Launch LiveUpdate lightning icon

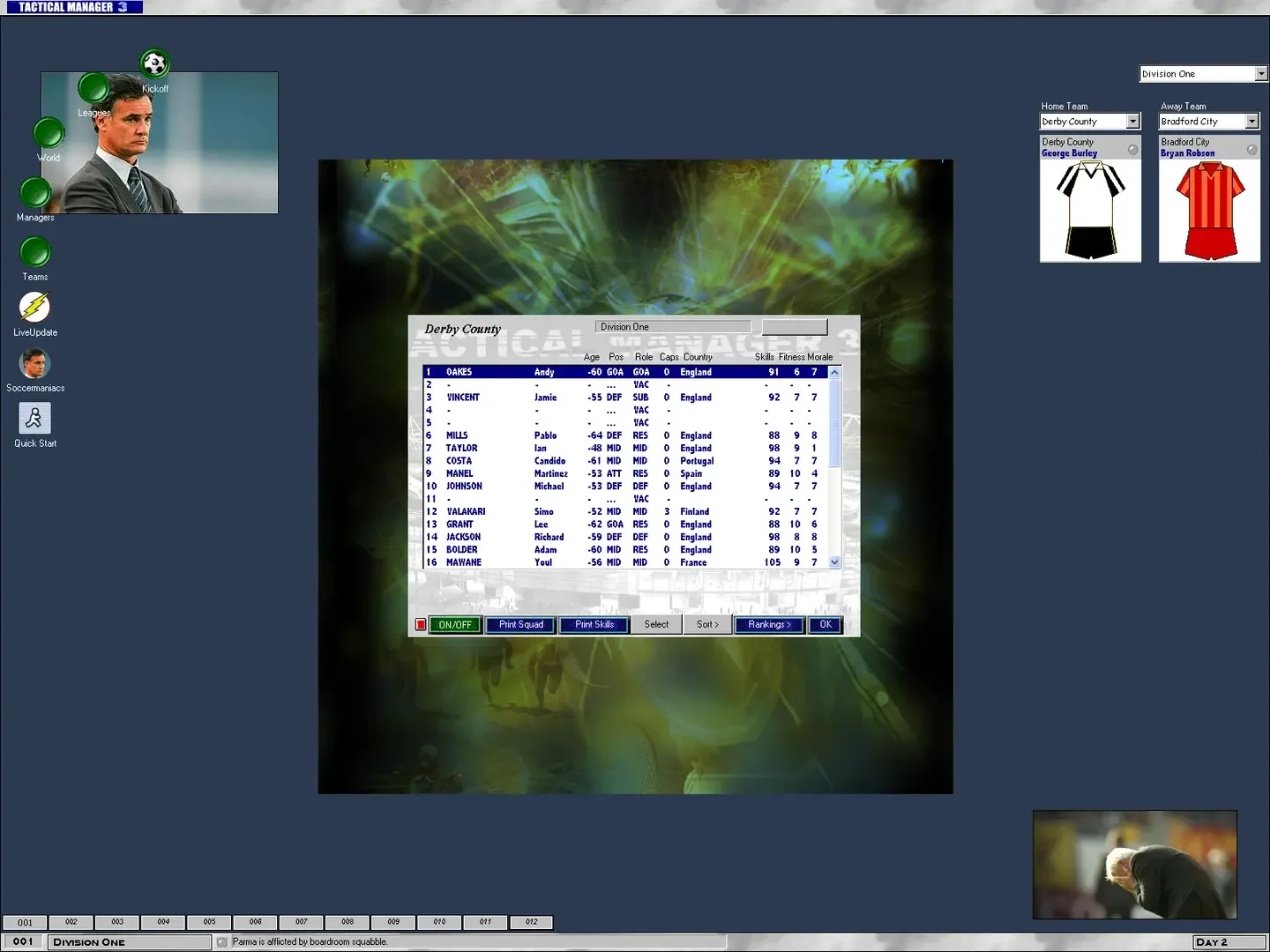34,308
